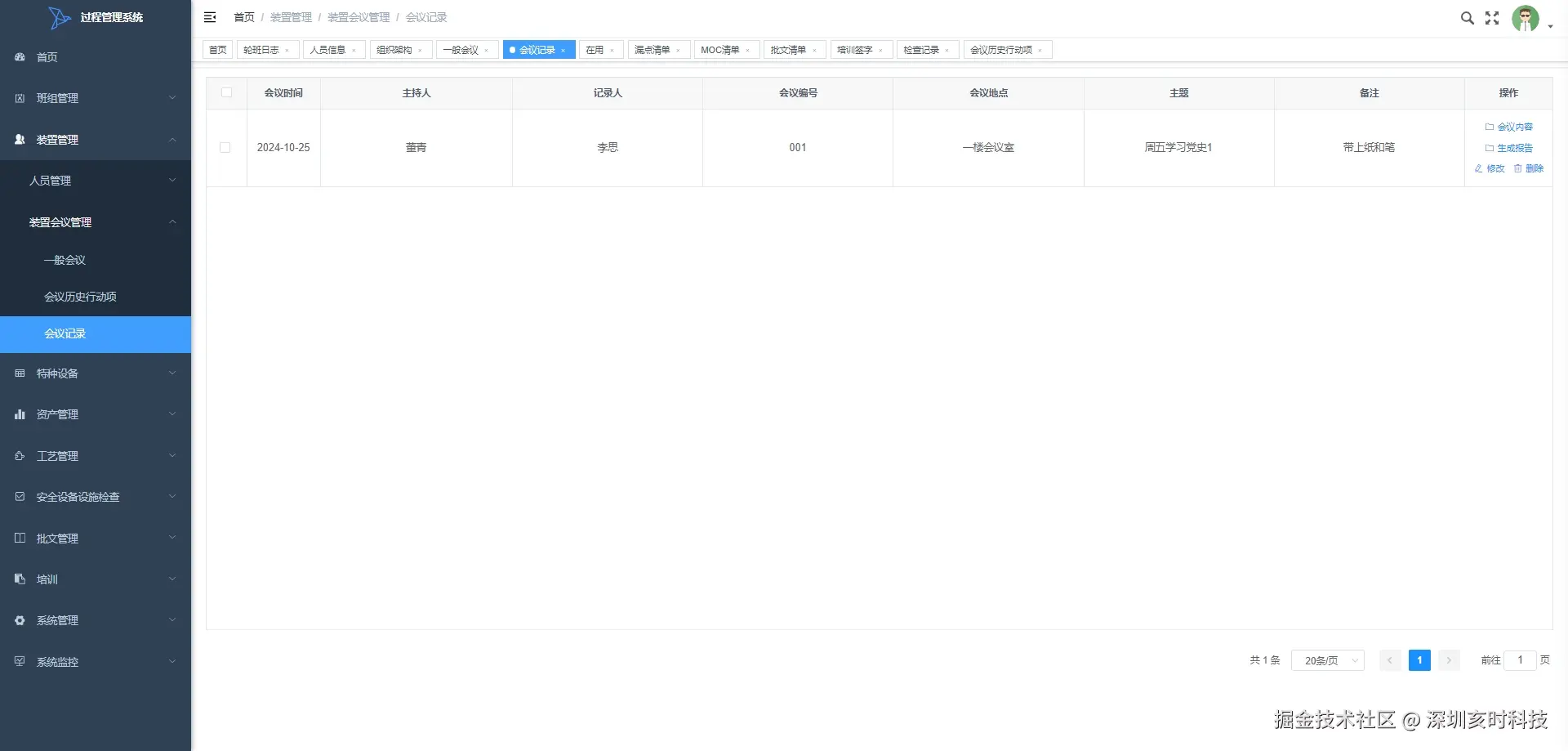Click the 一楼会议室 location cell
The width and height of the screenshot is (1568, 751).
point(988,148)
